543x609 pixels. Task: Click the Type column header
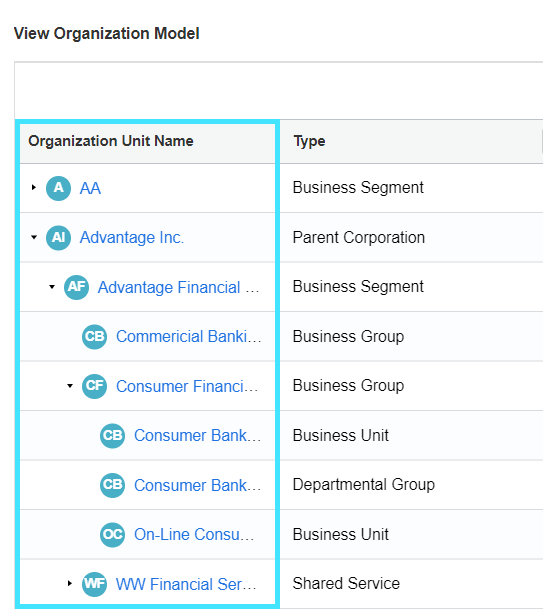(x=309, y=141)
